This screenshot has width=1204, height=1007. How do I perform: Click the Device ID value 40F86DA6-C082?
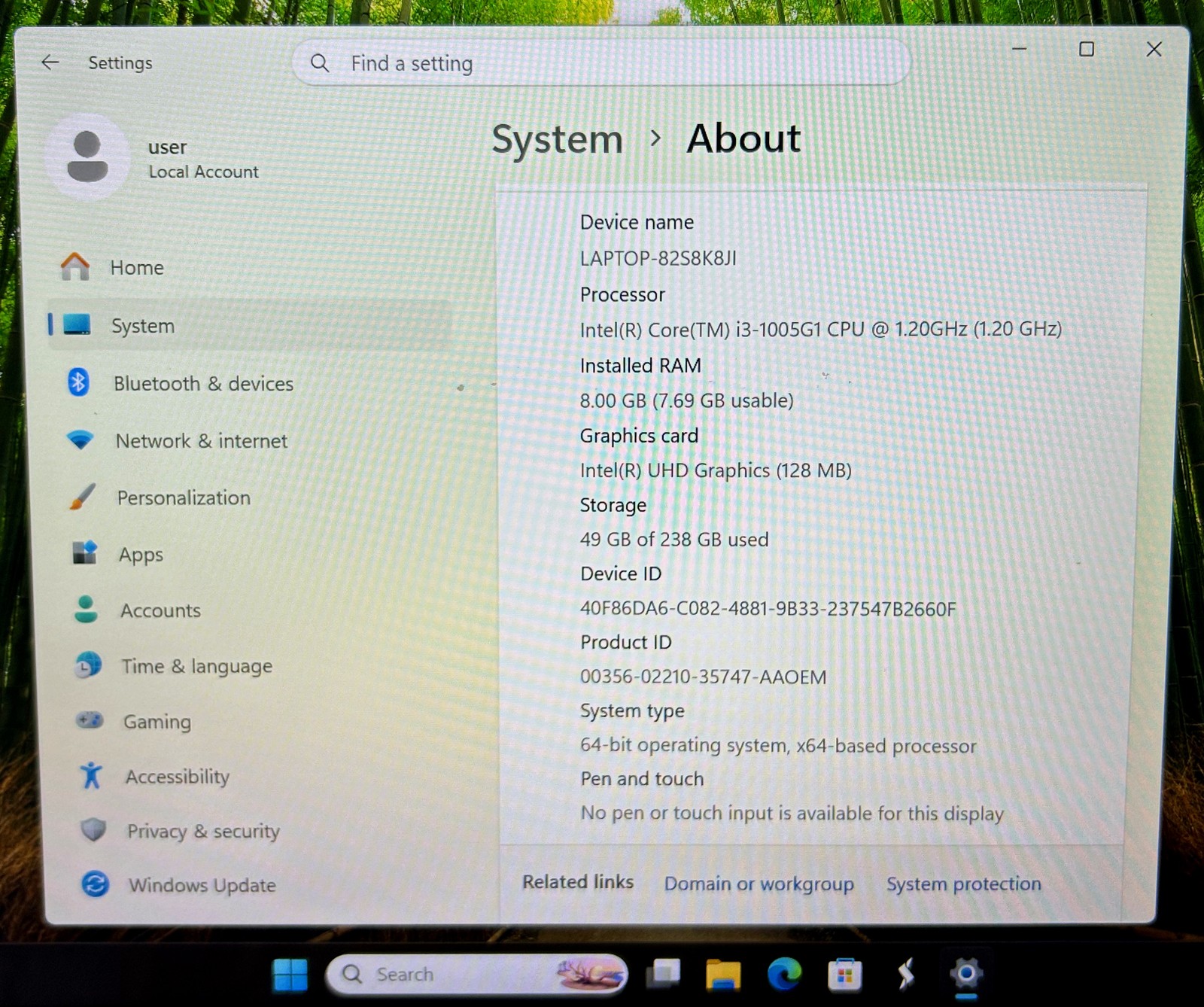768,608
